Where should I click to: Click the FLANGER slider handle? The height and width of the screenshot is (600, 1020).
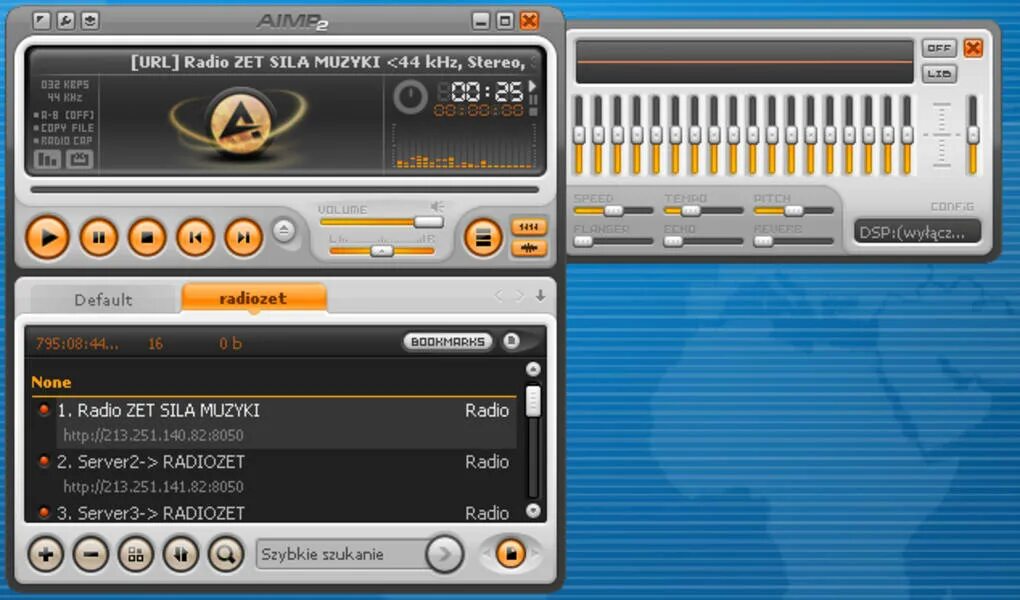click(584, 241)
